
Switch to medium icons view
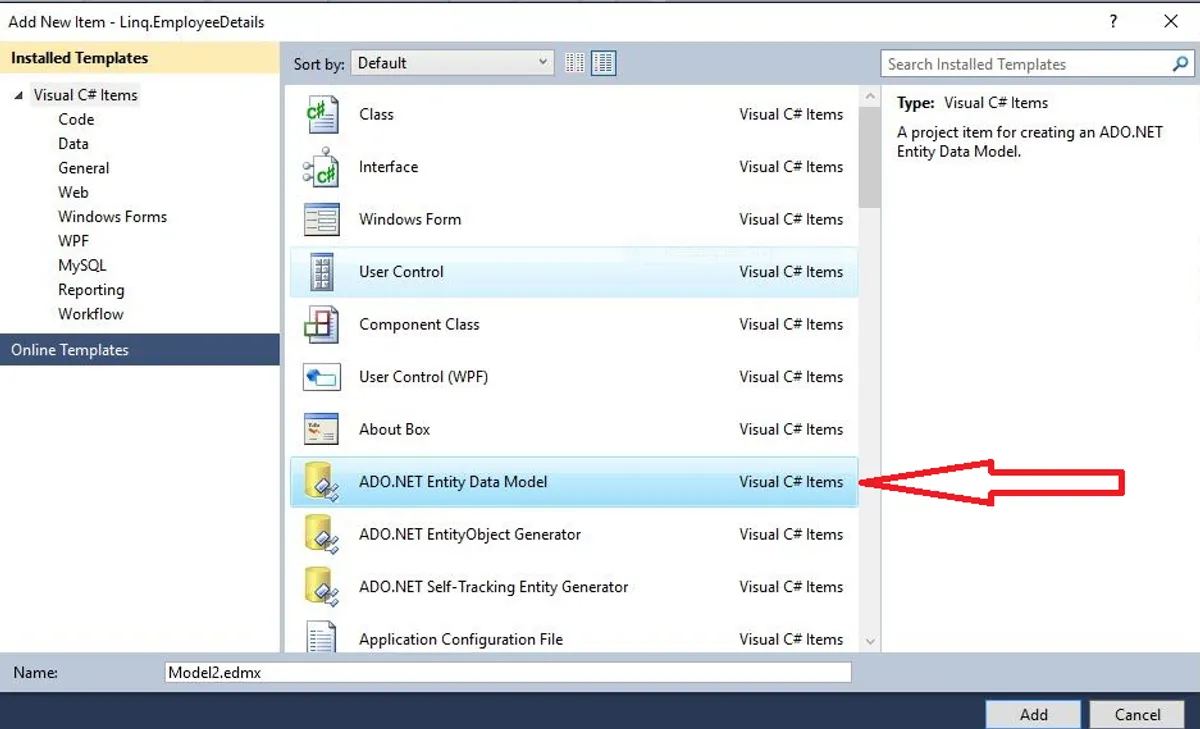(x=603, y=64)
